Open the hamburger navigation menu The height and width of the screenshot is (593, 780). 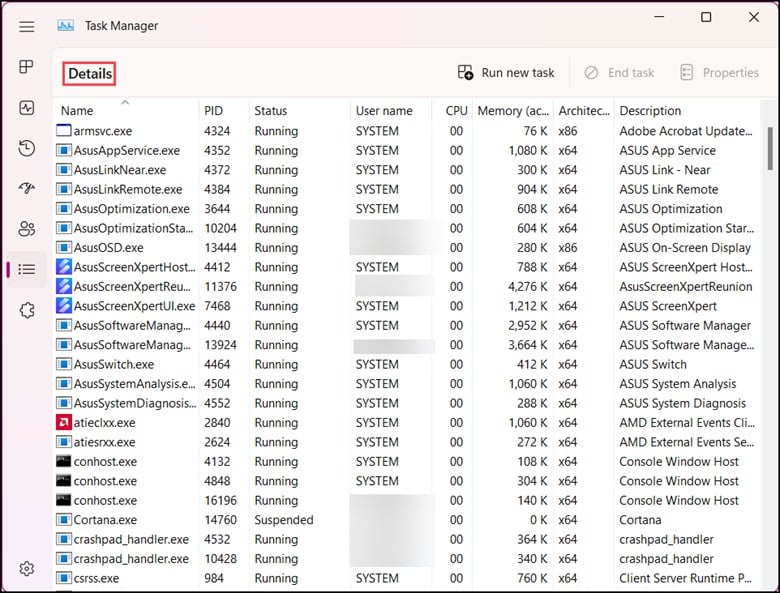tap(27, 26)
